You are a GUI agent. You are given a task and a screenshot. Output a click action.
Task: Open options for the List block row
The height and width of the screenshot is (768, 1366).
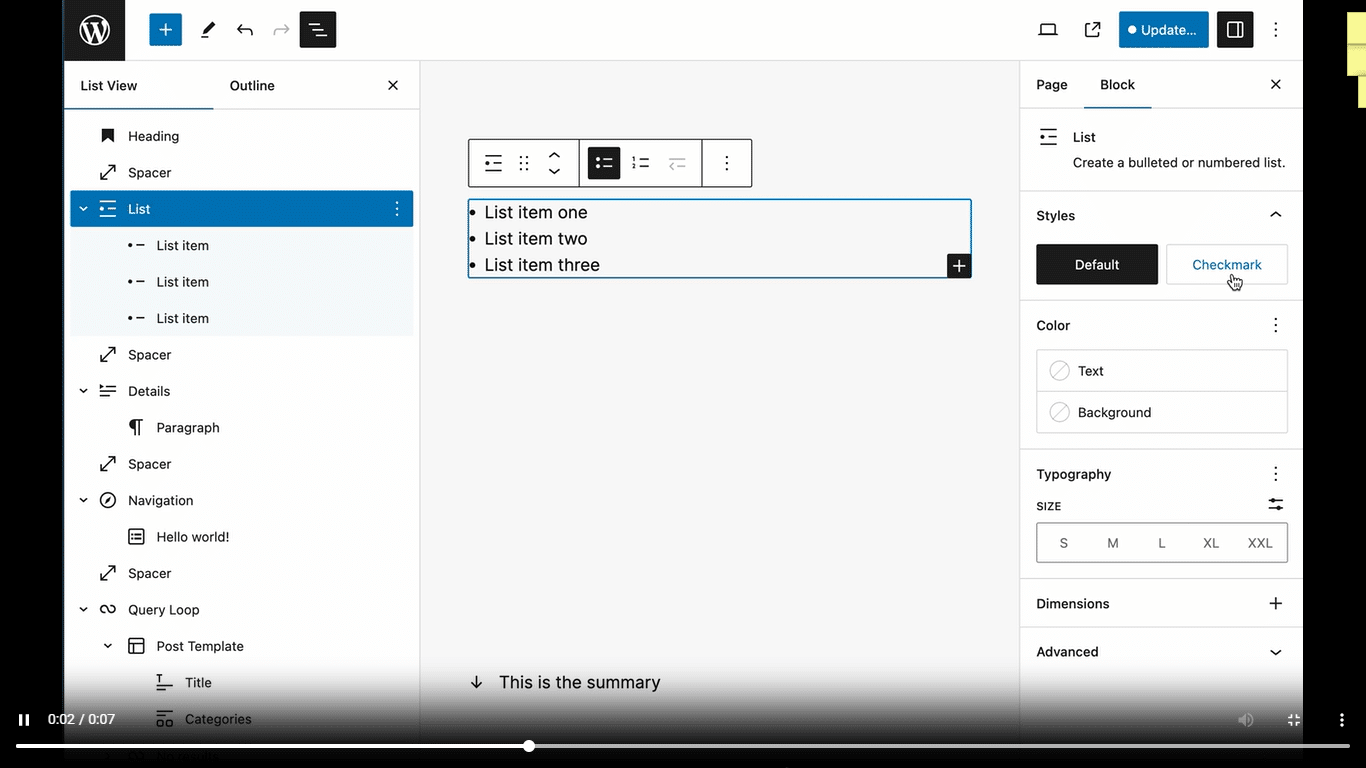(x=397, y=209)
